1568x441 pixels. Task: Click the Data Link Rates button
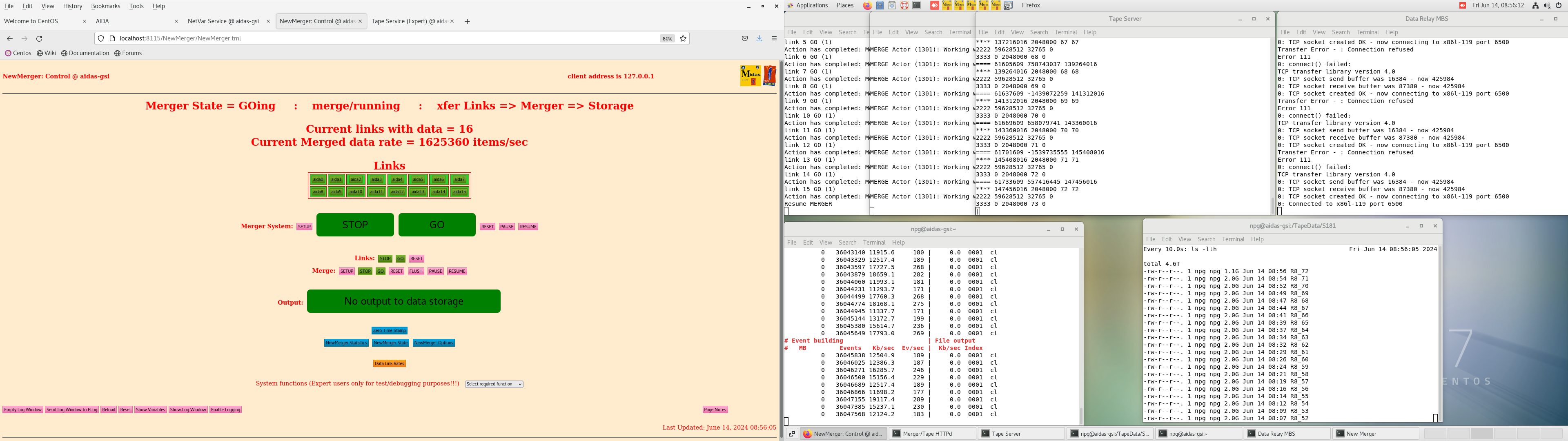point(390,364)
